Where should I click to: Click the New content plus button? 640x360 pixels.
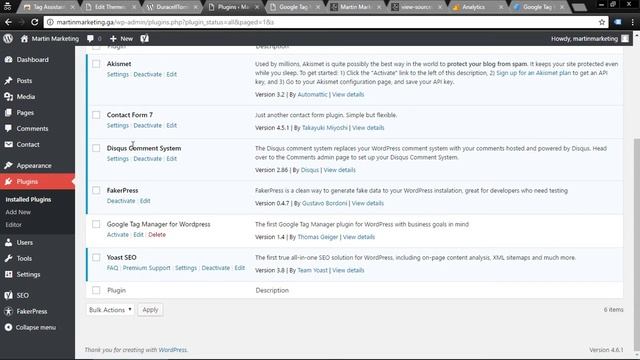pyautogui.click(x=121, y=38)
